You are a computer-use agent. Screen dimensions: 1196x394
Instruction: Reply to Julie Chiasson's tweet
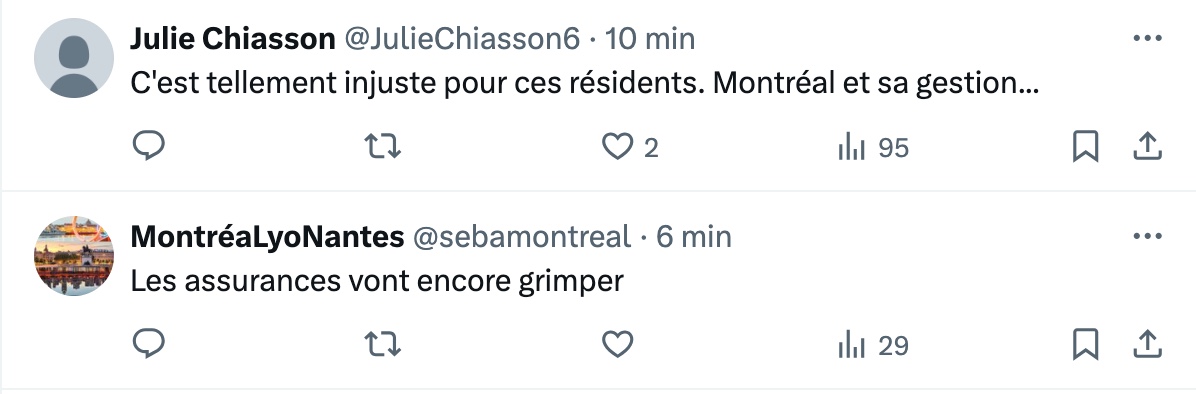click(x=150, y=146)
